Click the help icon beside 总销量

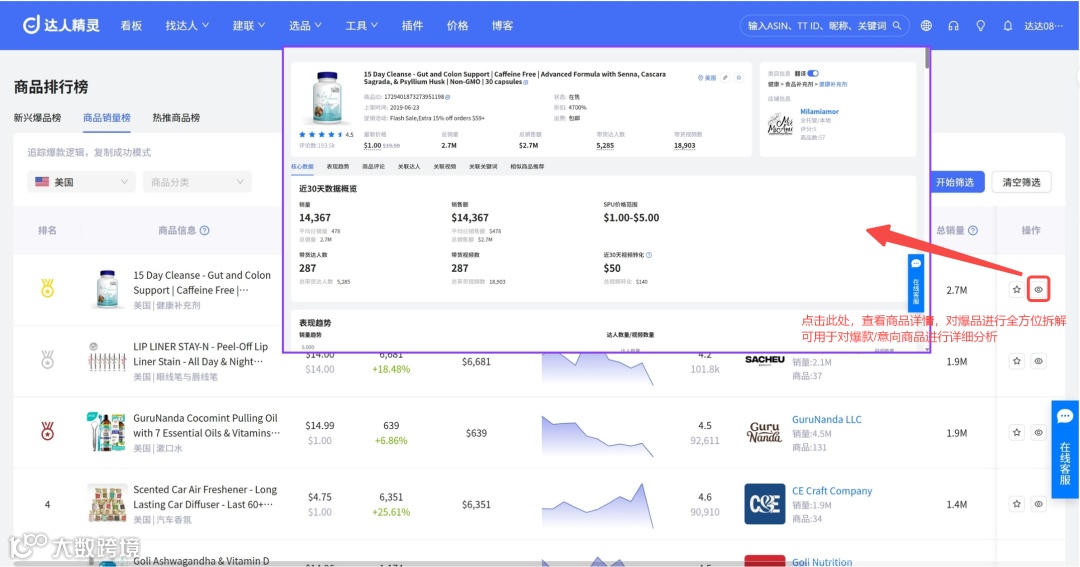pos(973,230)
